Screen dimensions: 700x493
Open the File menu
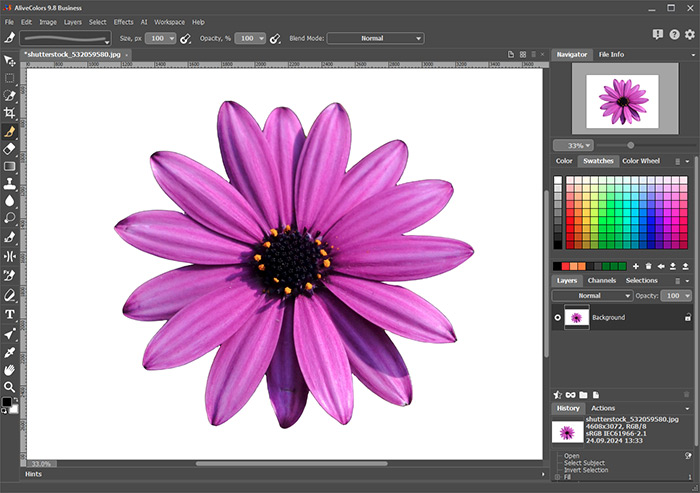point(9,22)
